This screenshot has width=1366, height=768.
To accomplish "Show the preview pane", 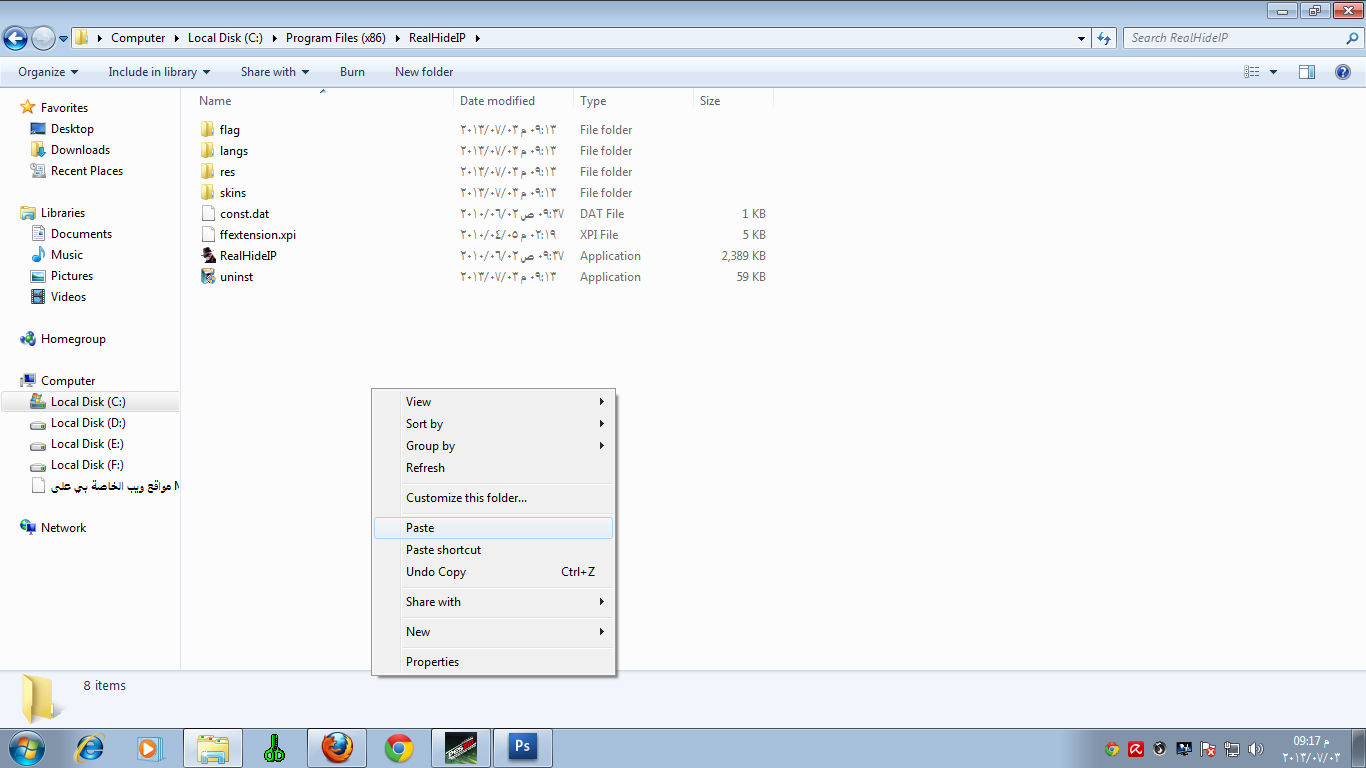I will click(1307, 72).
